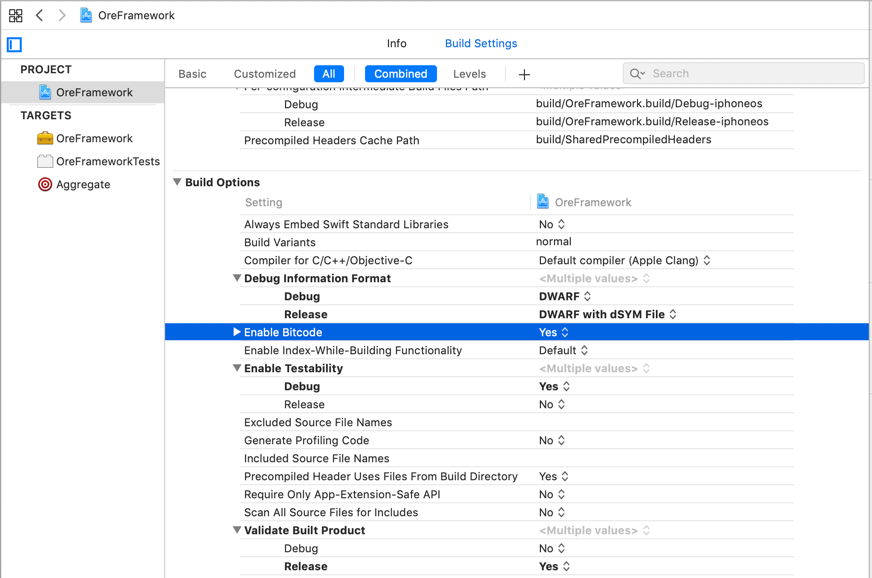Collapse the Build Options section
Screen dimensions: 872x578
click(177, 182)
